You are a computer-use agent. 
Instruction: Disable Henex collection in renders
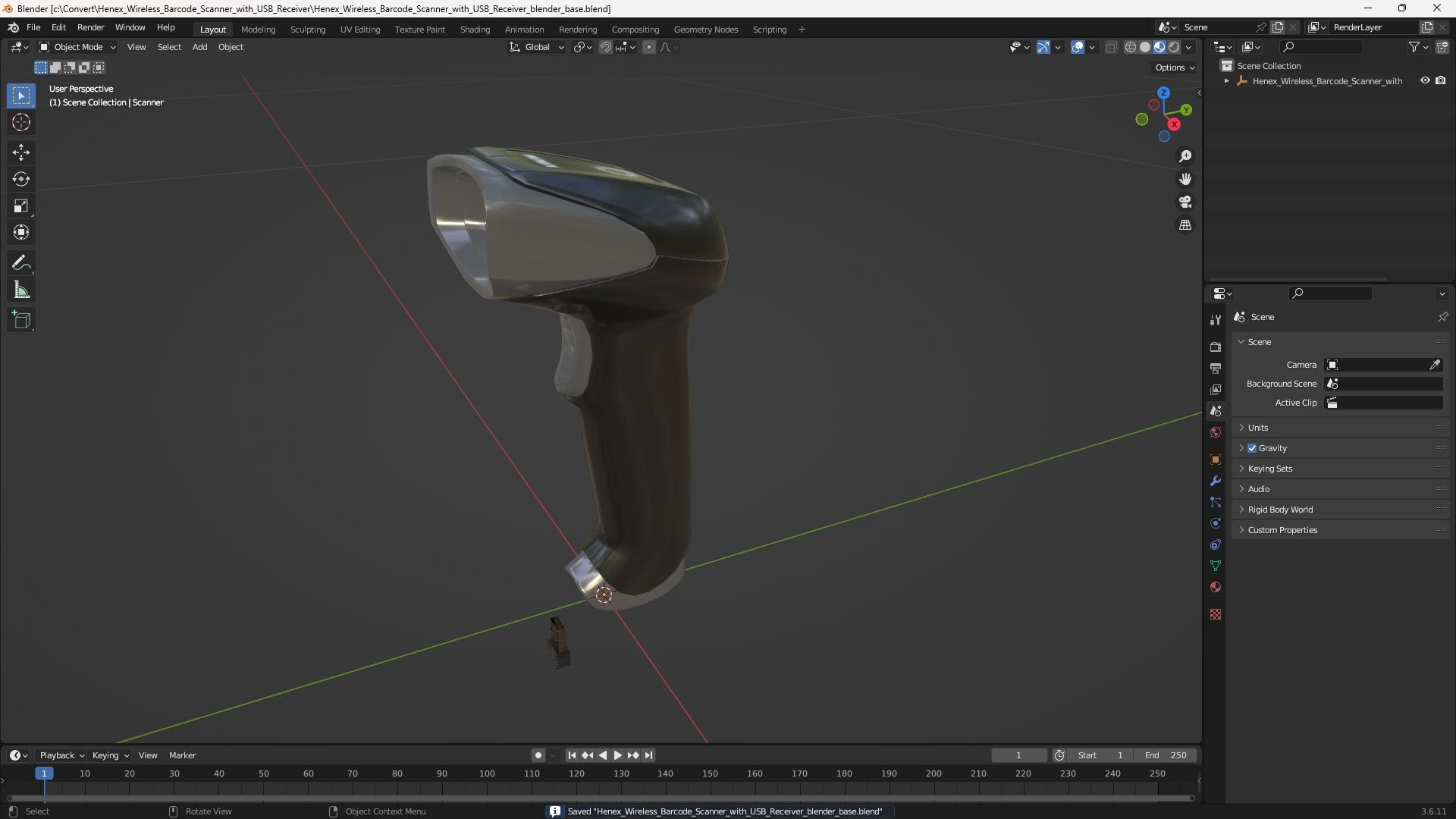pos(1441,80)
